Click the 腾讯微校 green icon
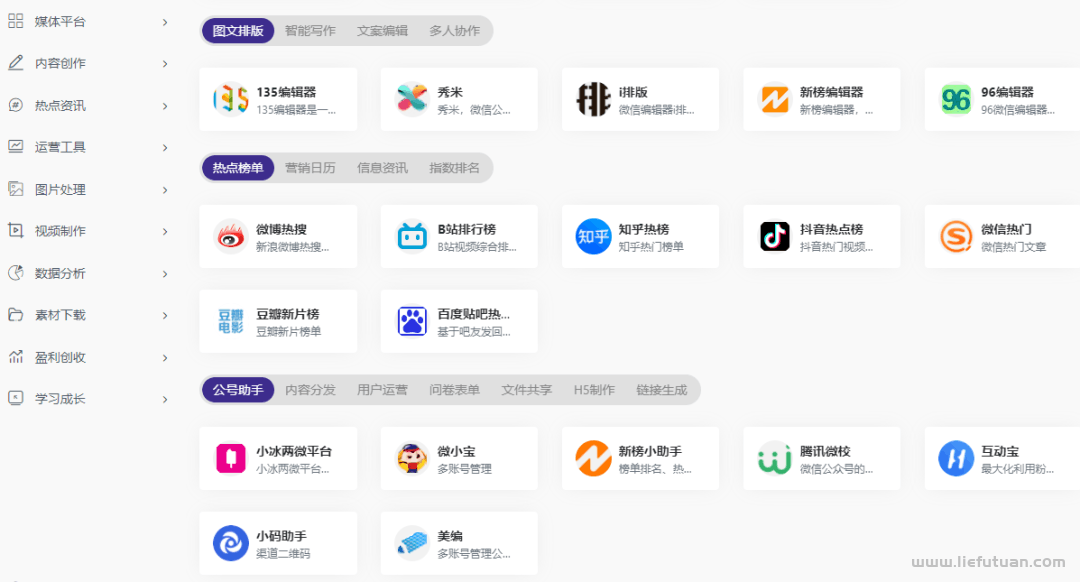1080x582 pixels. pos(774,458)
